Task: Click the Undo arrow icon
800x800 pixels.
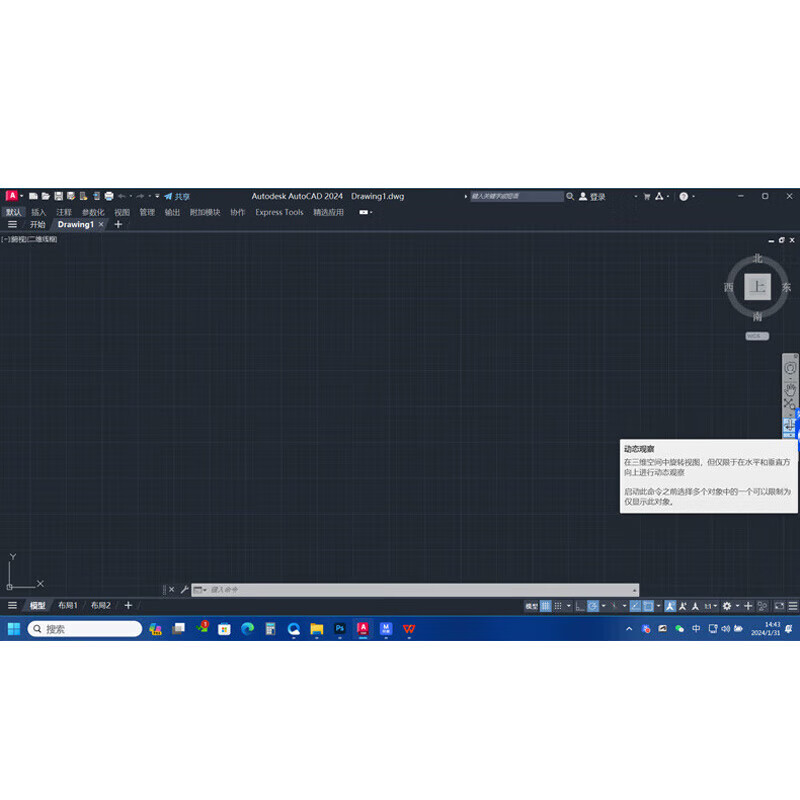Action: 121,196
